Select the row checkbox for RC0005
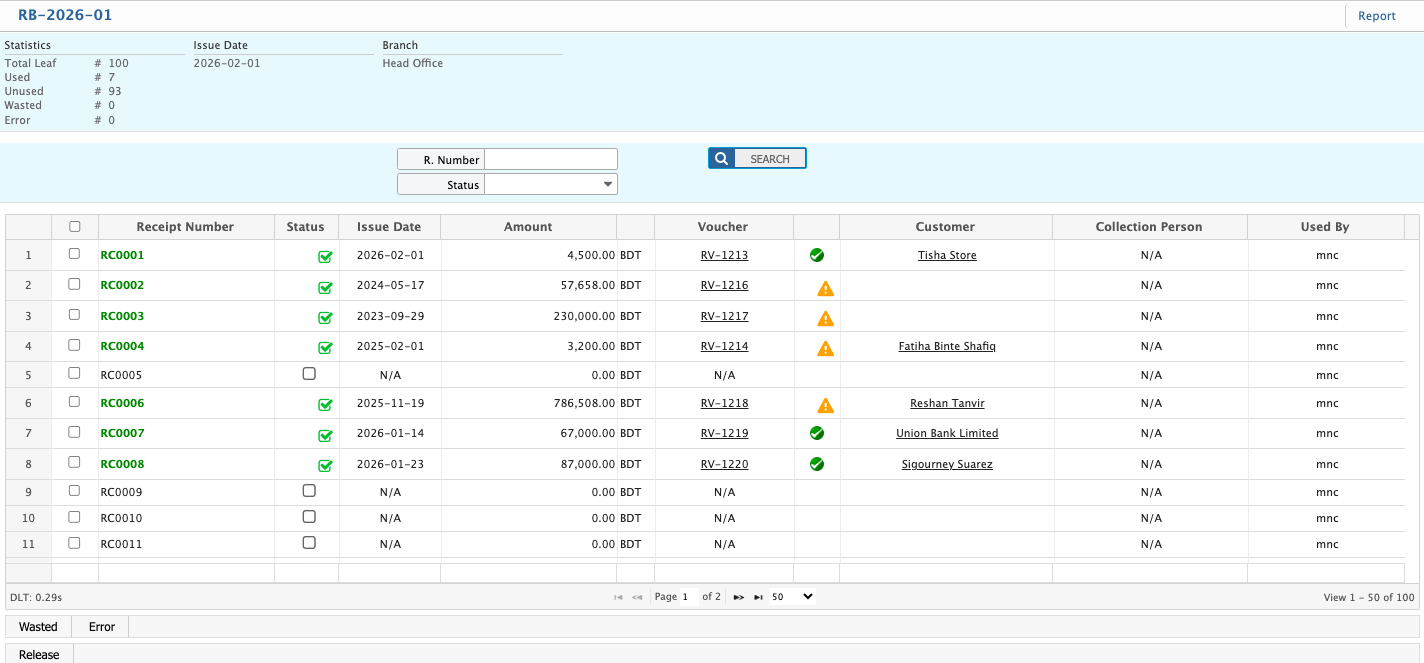Screen dimensions: 1424x663 pyautogui.click(x=74, y=373)
